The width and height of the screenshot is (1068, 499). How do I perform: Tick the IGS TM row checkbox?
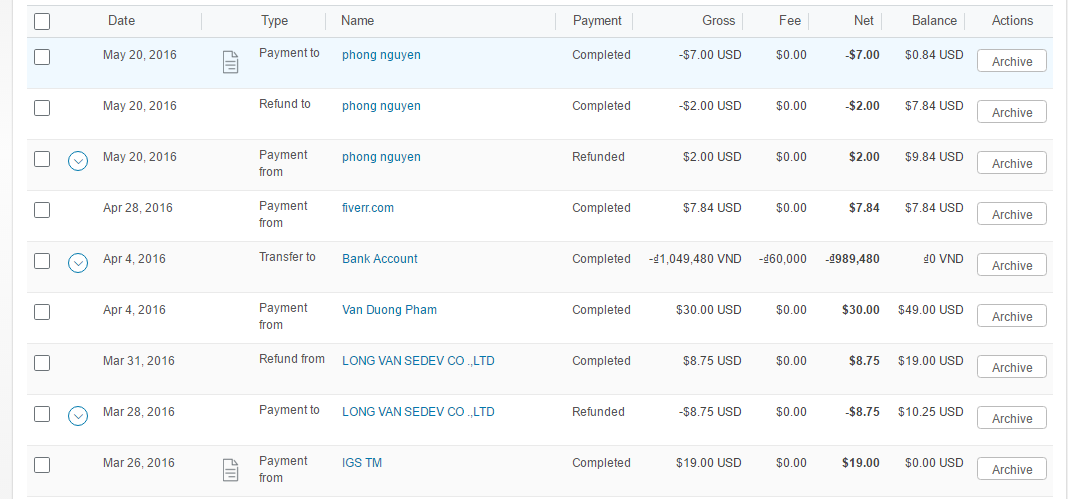[x=42, y=465]
